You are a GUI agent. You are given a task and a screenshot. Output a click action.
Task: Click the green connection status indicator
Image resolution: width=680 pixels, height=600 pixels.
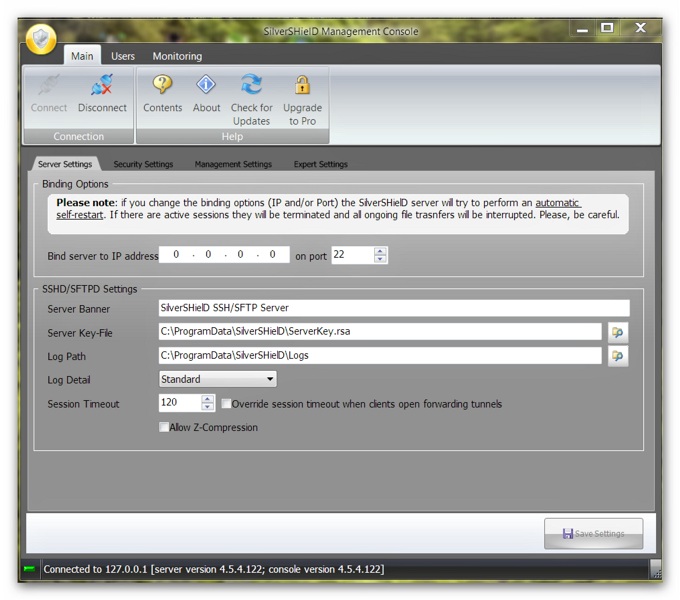coord(29,569)
